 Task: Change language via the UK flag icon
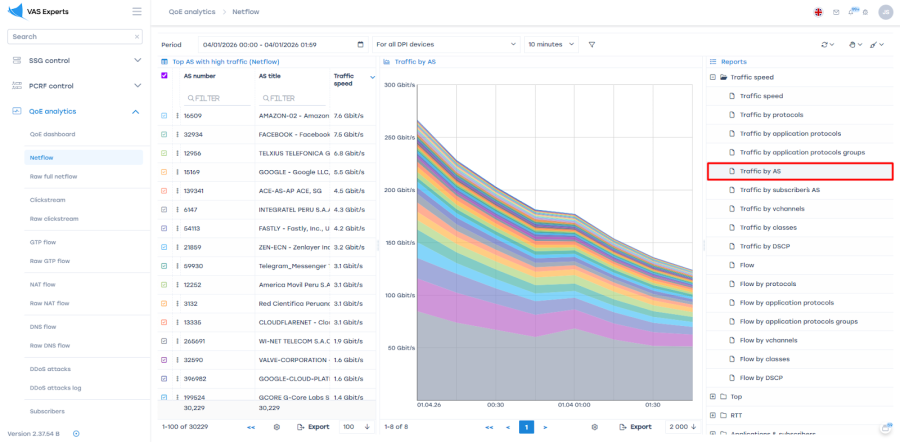(818, 12)
